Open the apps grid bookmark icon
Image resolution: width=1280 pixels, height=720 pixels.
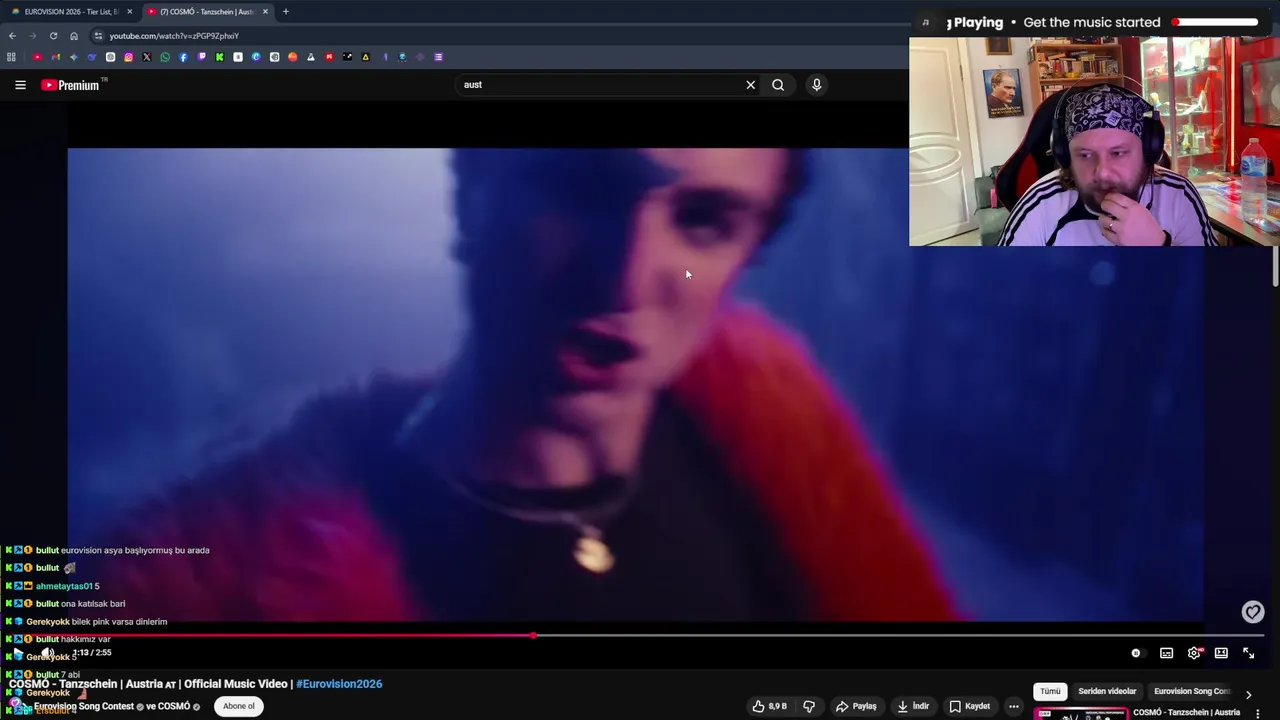click(x=11, y=57)
